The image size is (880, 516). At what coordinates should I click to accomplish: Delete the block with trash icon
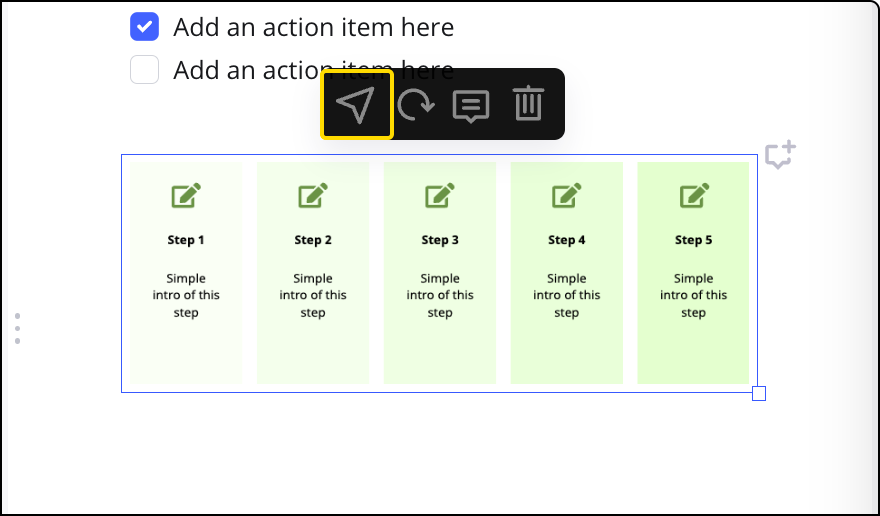(x=528, y=104)
